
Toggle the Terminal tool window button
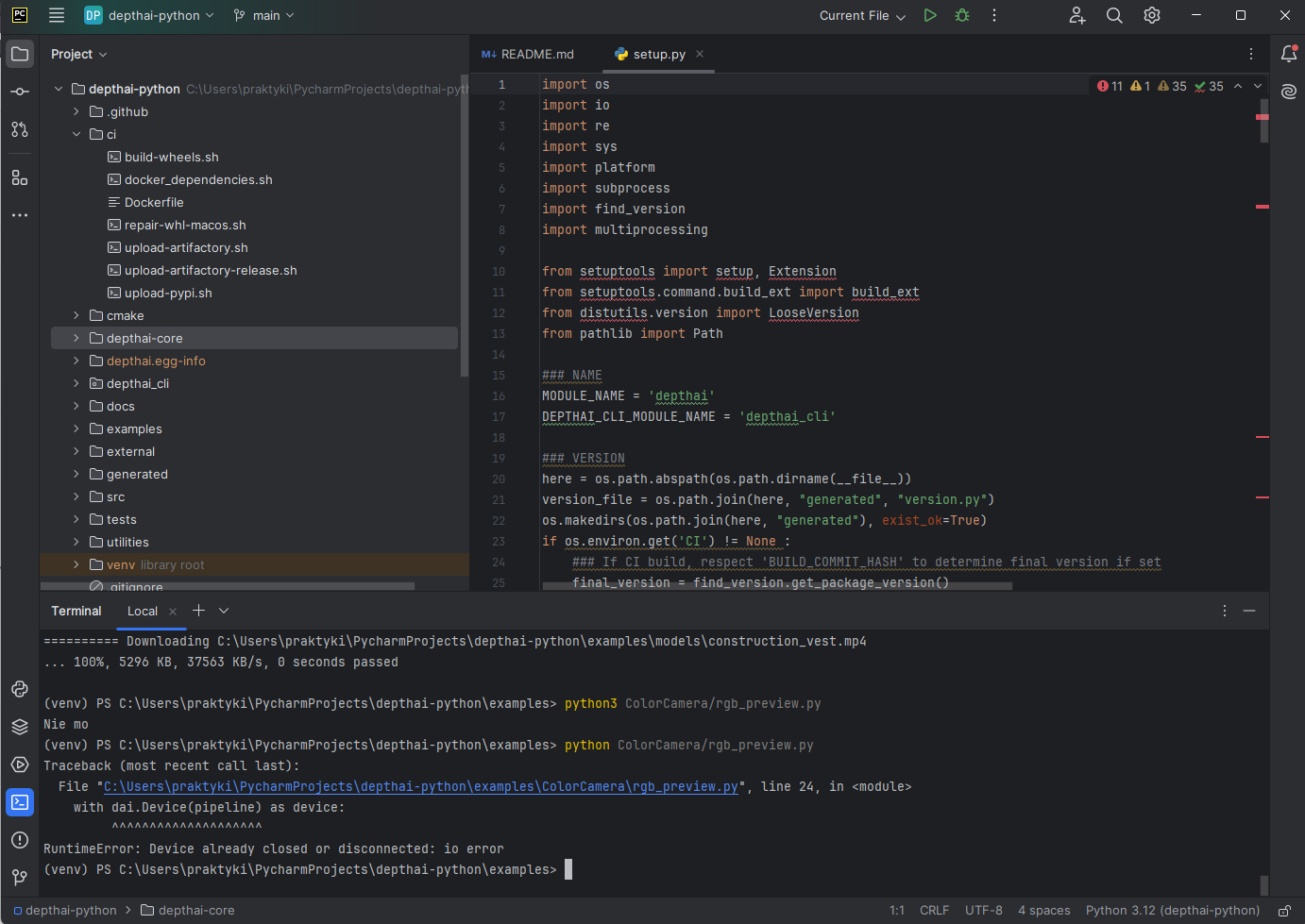coord(20,802)
